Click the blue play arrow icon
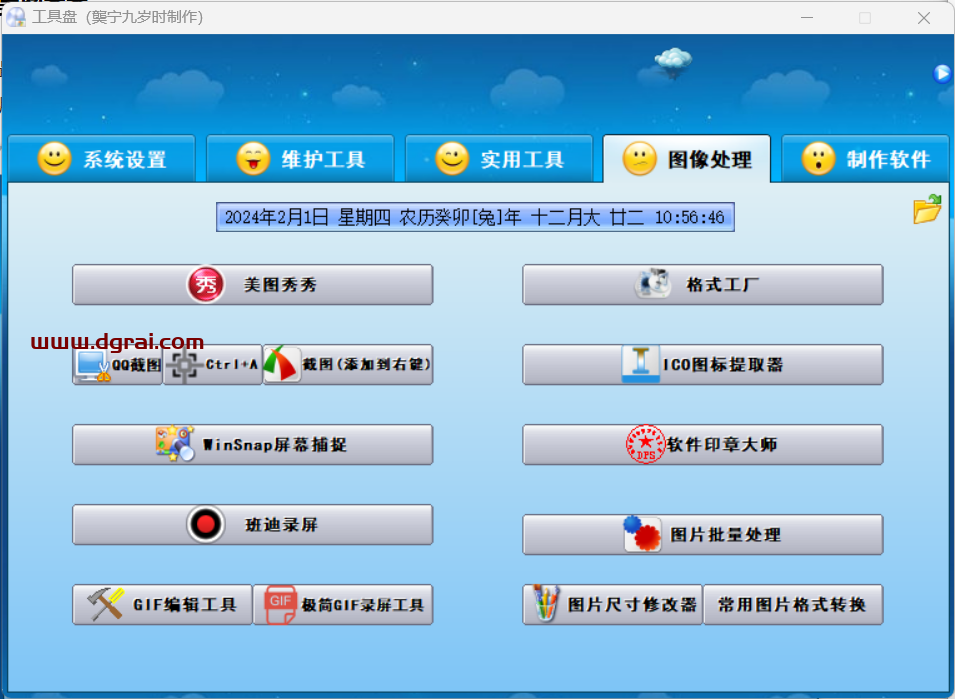This screenshot has width=955, height=699. click(x=942, y=74)
